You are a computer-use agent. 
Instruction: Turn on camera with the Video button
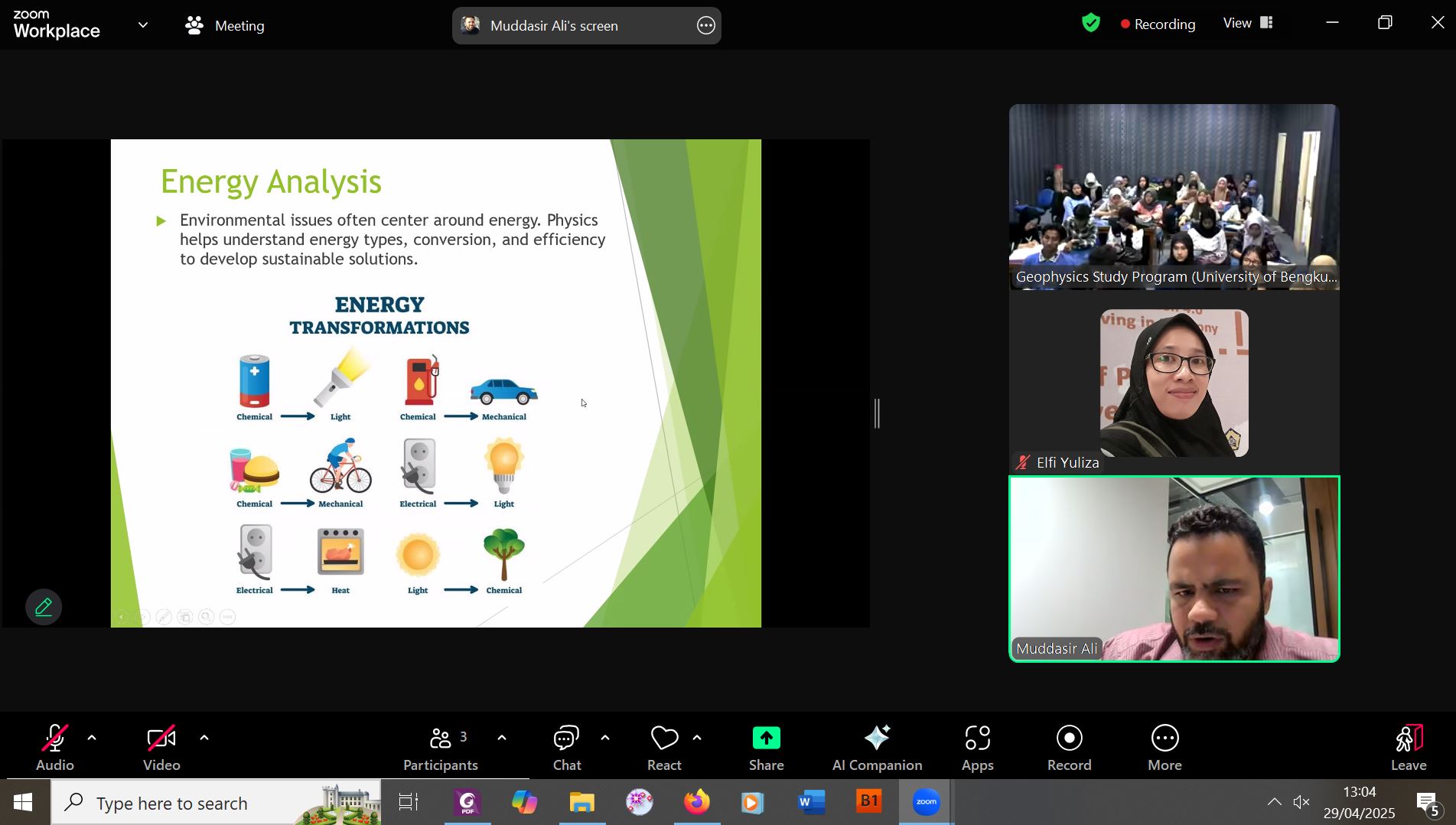[161, 748]
